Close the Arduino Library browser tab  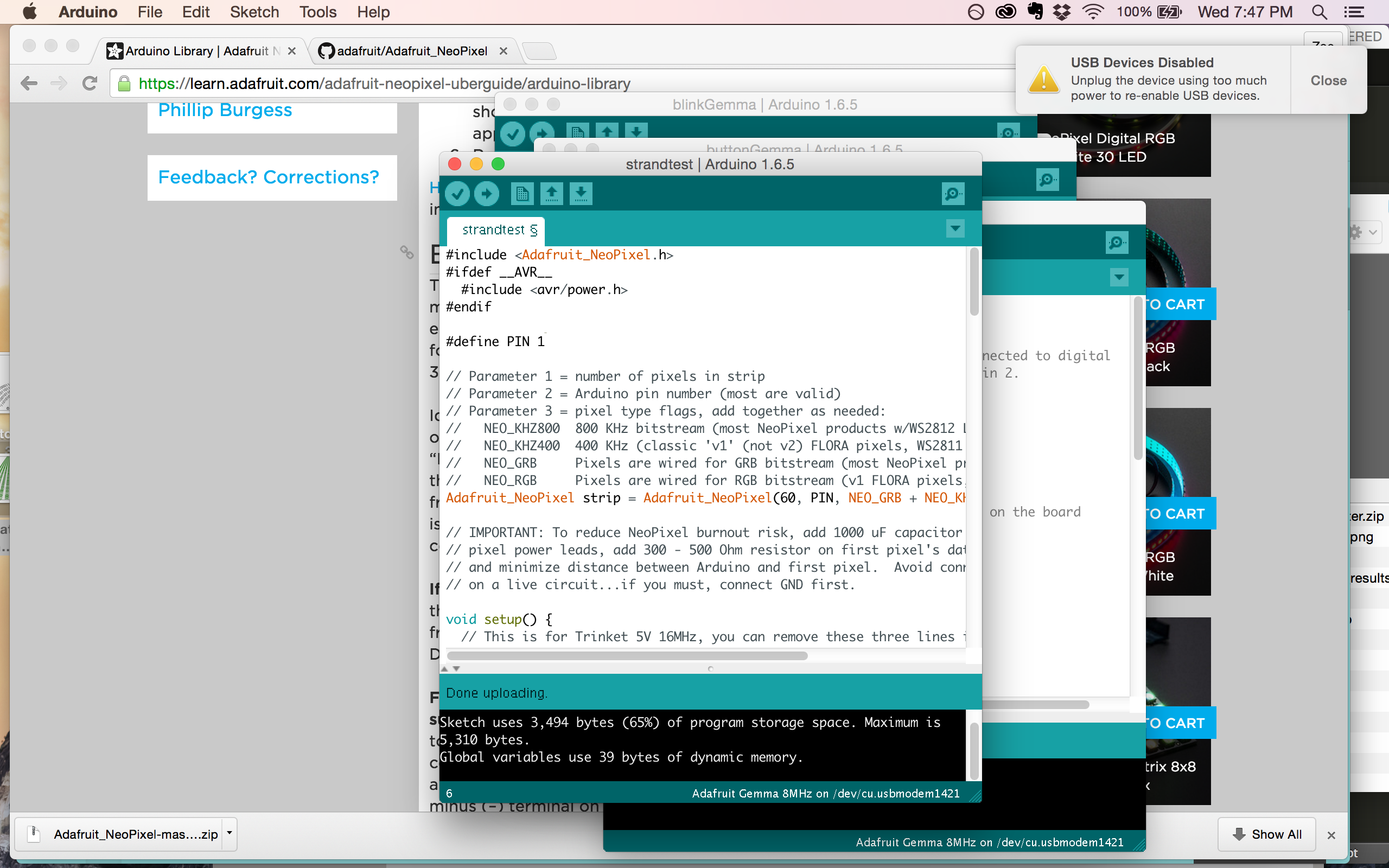pyautogui.click(x=291, y=51)
